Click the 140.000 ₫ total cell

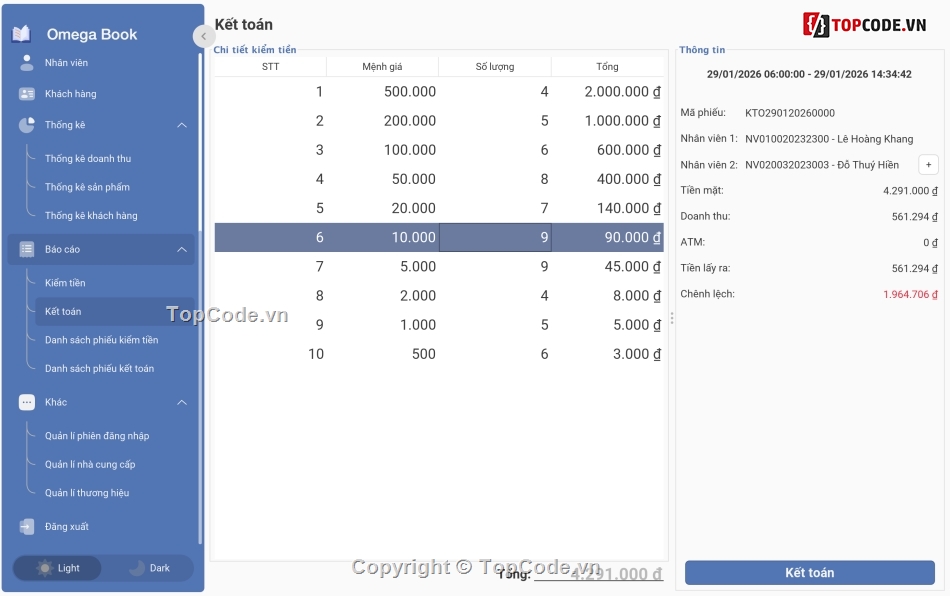[x=608, y=208]
